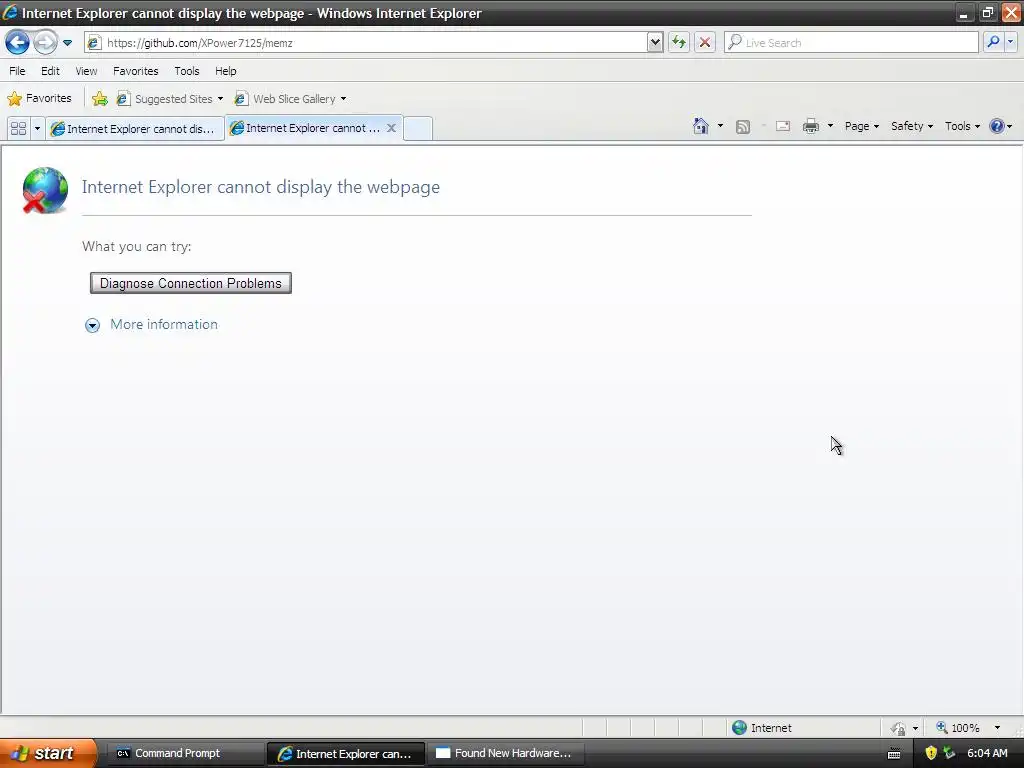Click the globe error icon
The height and width of the screenshot is (768, 1024).
44,190
